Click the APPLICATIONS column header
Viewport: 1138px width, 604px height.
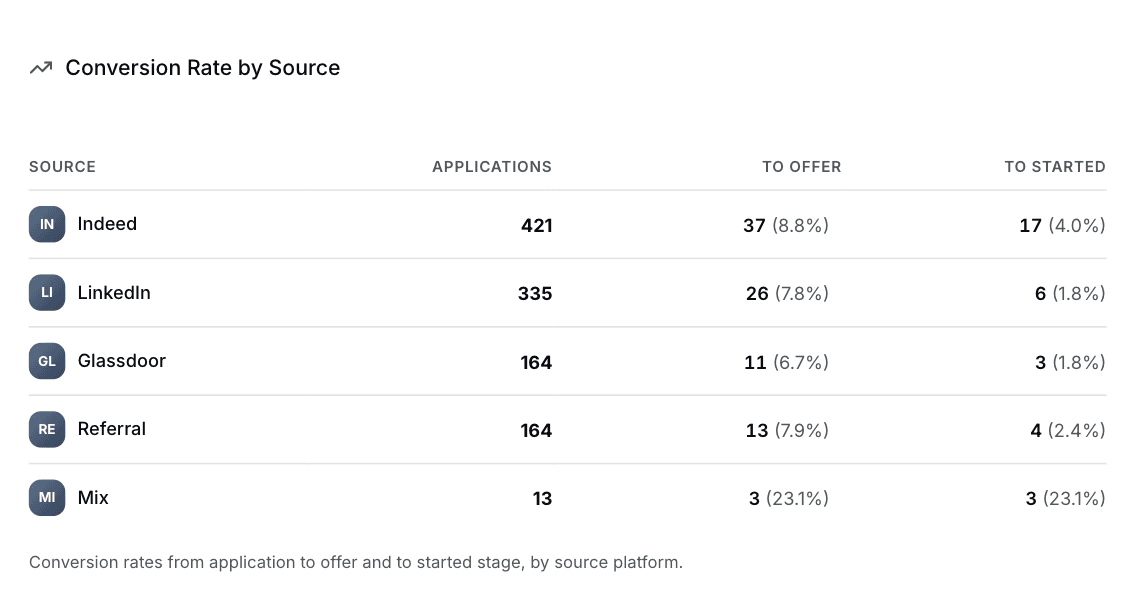click(492, 167)
